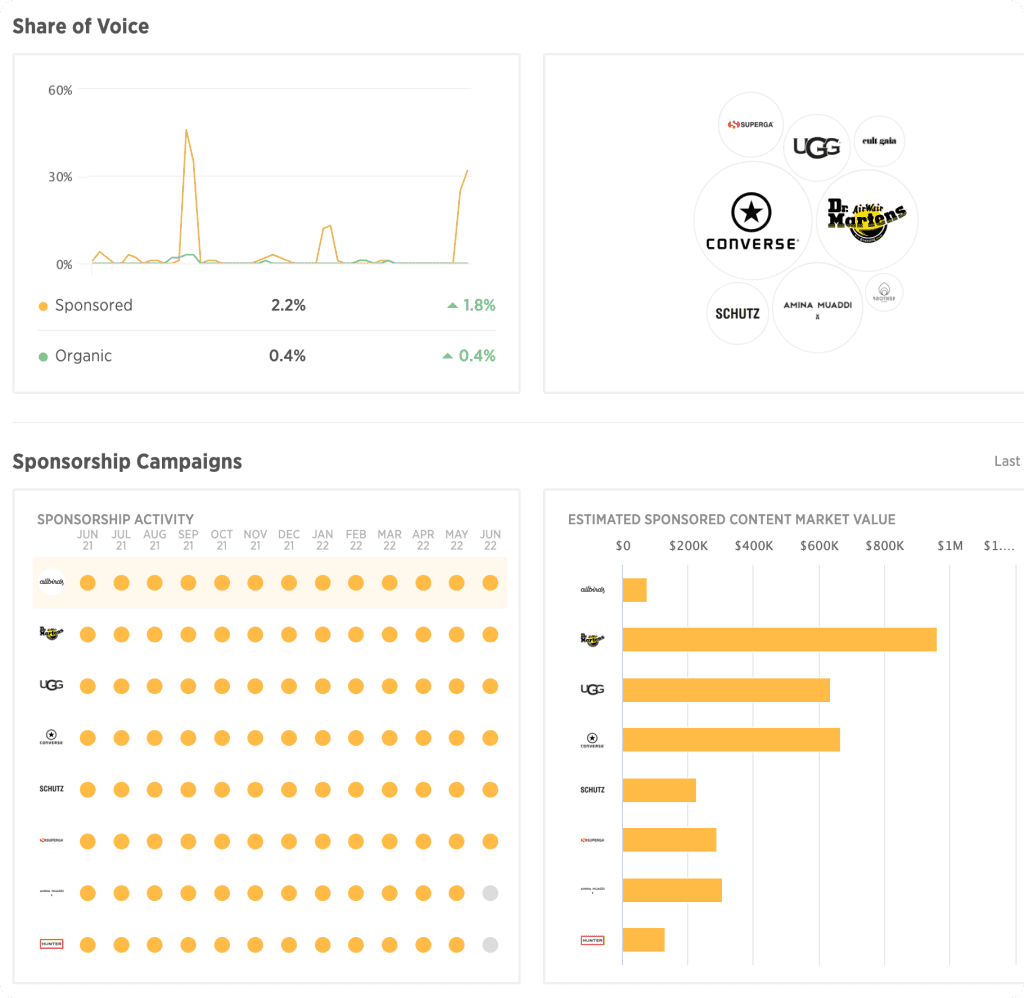
Task: Select Dr. Martens logo in Sponsorship Activity
Action: [x=52, y=633]
